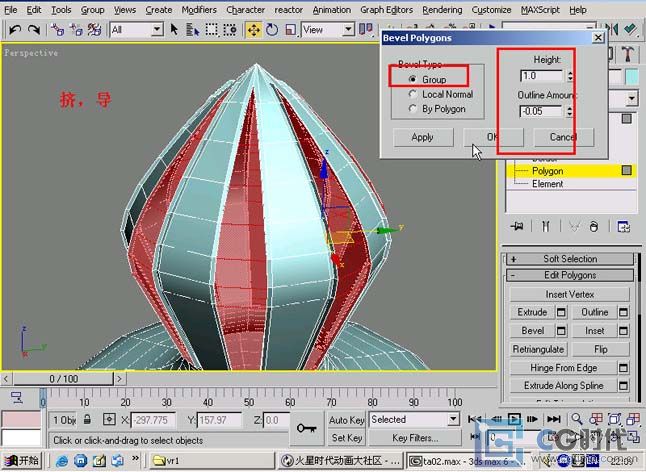This screenshot has height=472, width=646.
Task: Open the Graph Editors menu
Action: (386, 9)
